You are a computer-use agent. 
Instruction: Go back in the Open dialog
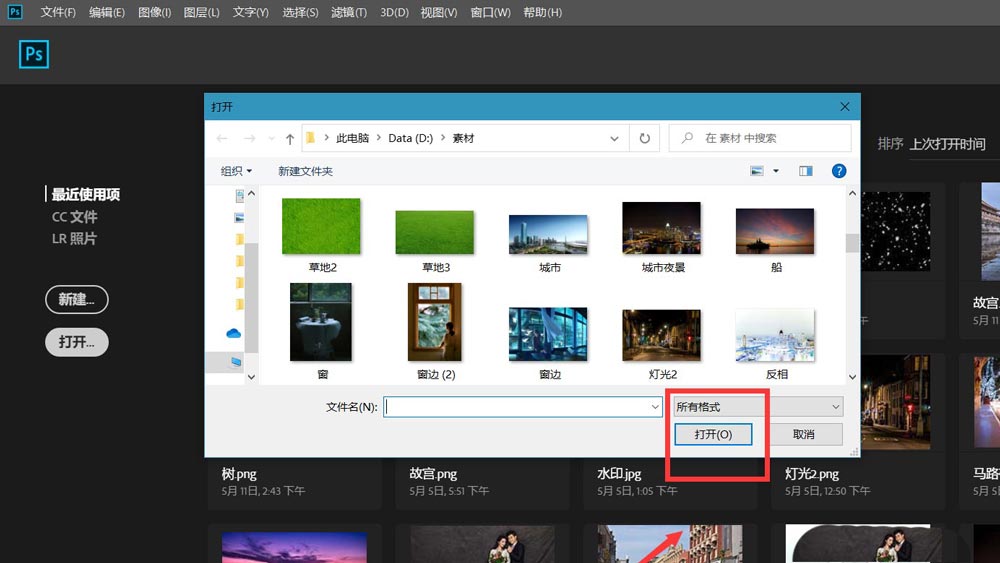tap(222, 138)
